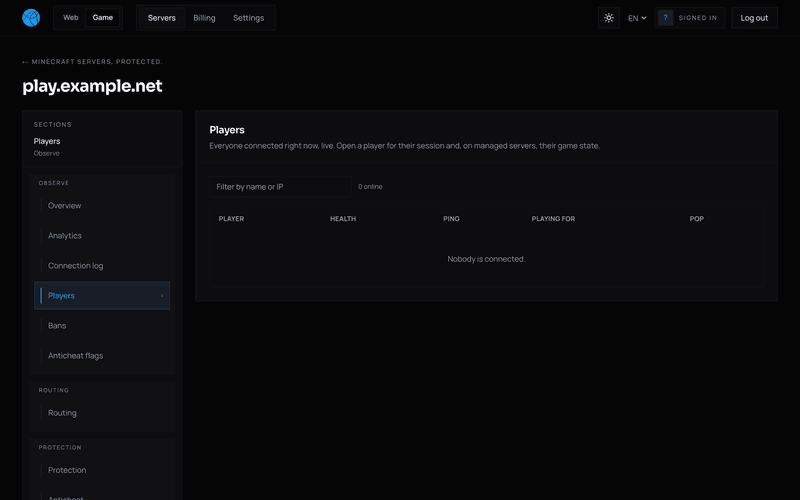The height and width of the screenshot is (500, 800).
Task: Go back via Minecraft Servers, Protected link
Action: point(92,62)
